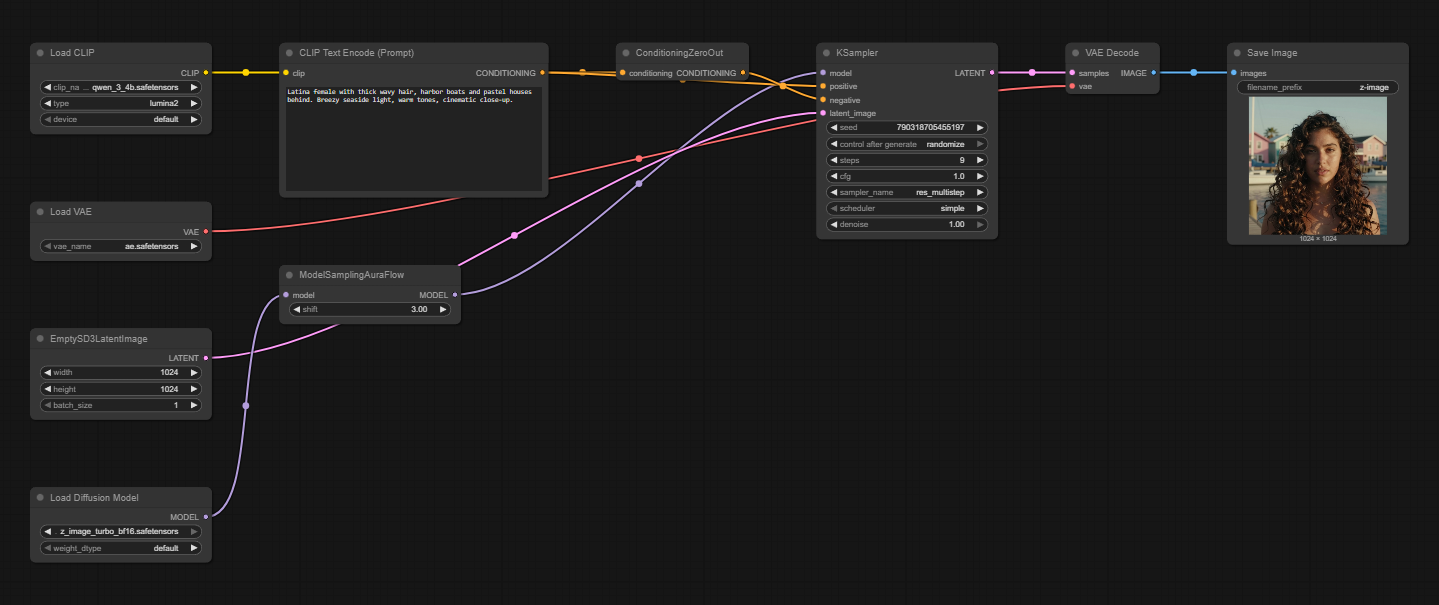The image size is (1439, 605).
Task: Toggle collapse of the Save Image node
Action: pyautogui.click(x=1237, y=53)
